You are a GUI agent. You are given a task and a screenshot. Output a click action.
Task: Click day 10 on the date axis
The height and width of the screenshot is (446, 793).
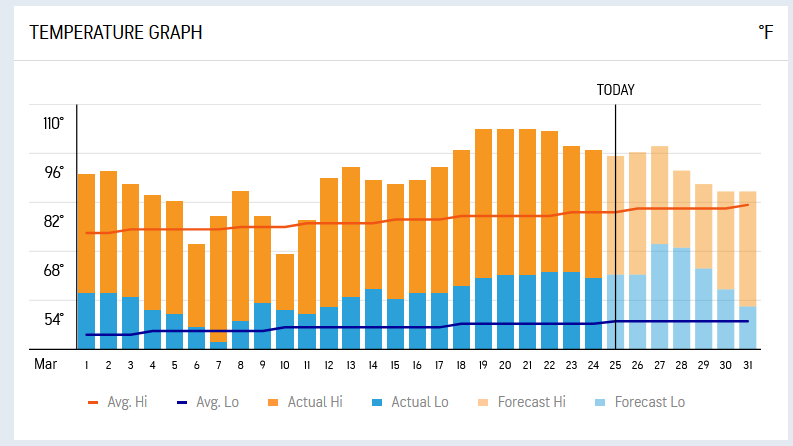point(285,365)
